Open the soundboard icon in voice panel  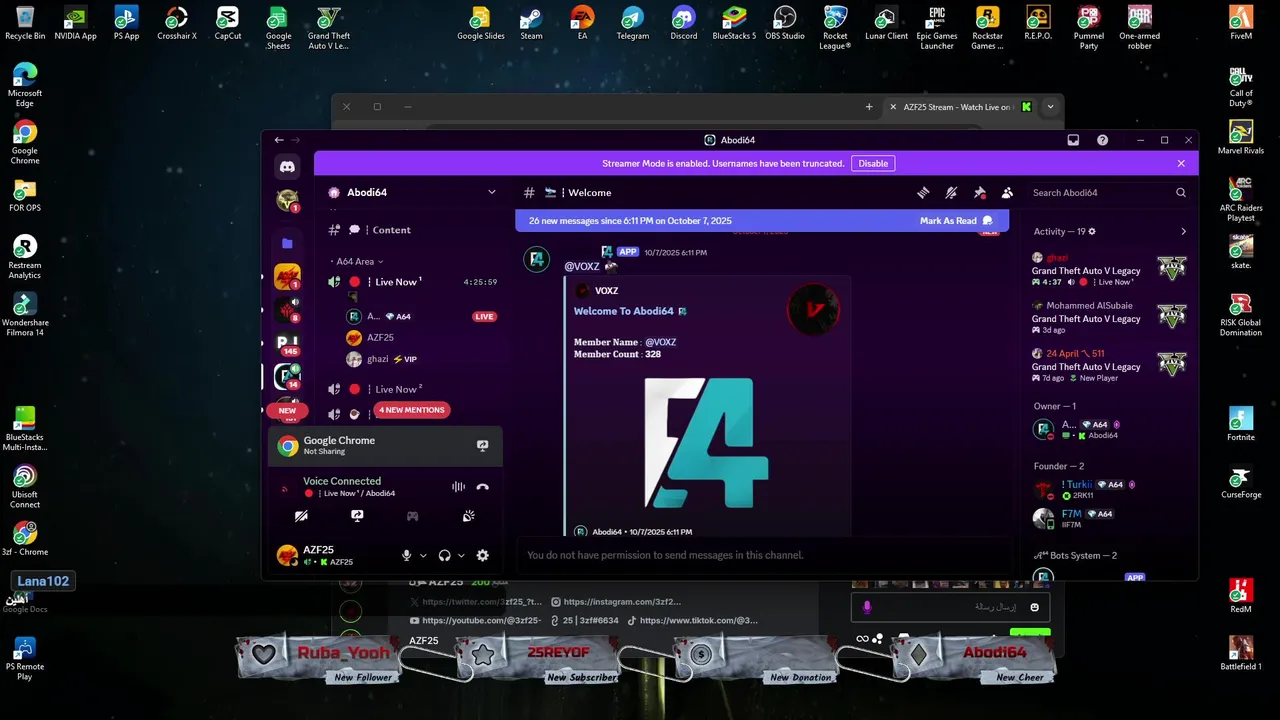(468, 516)
